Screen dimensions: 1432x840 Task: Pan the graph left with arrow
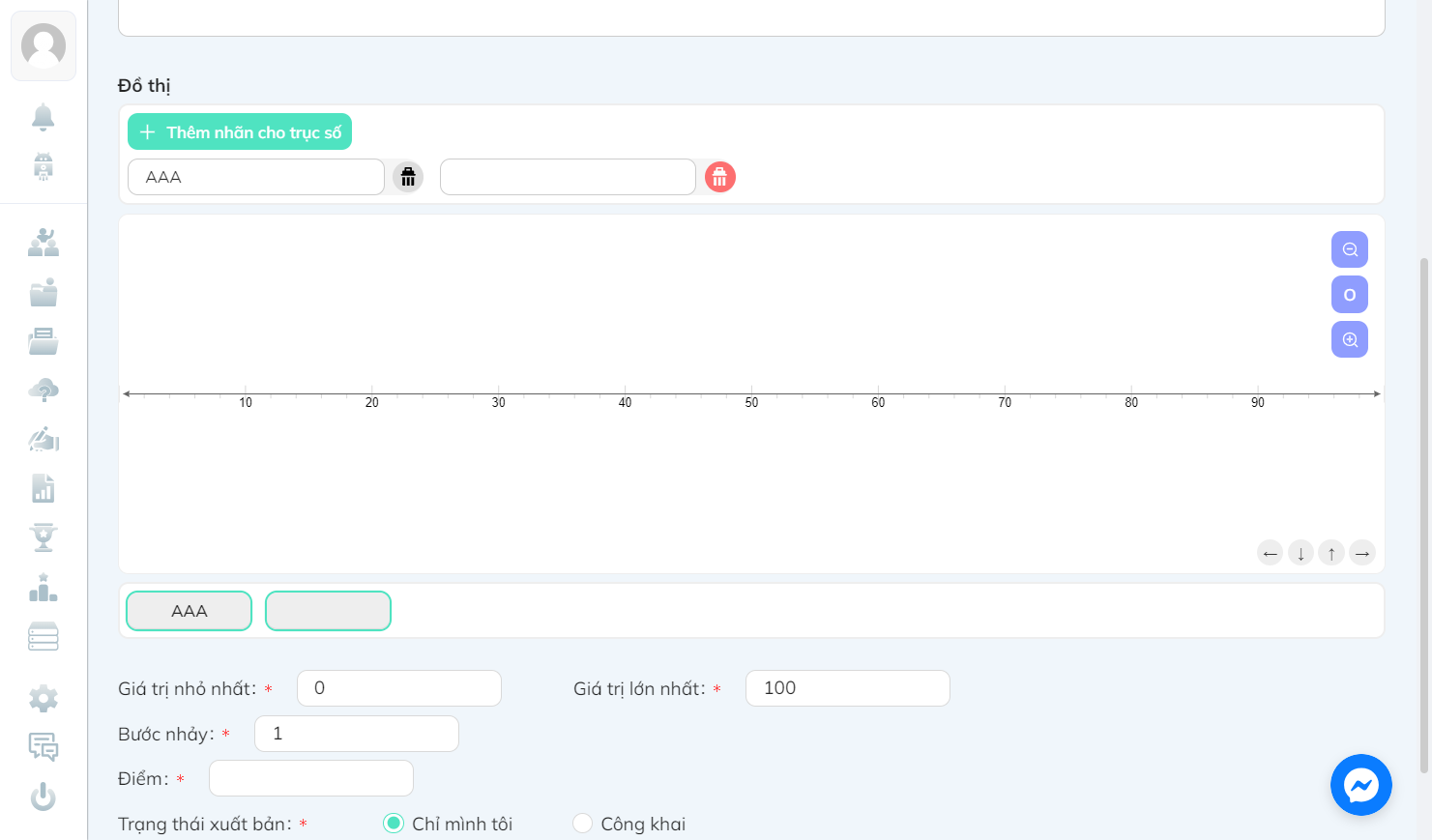1271,553
